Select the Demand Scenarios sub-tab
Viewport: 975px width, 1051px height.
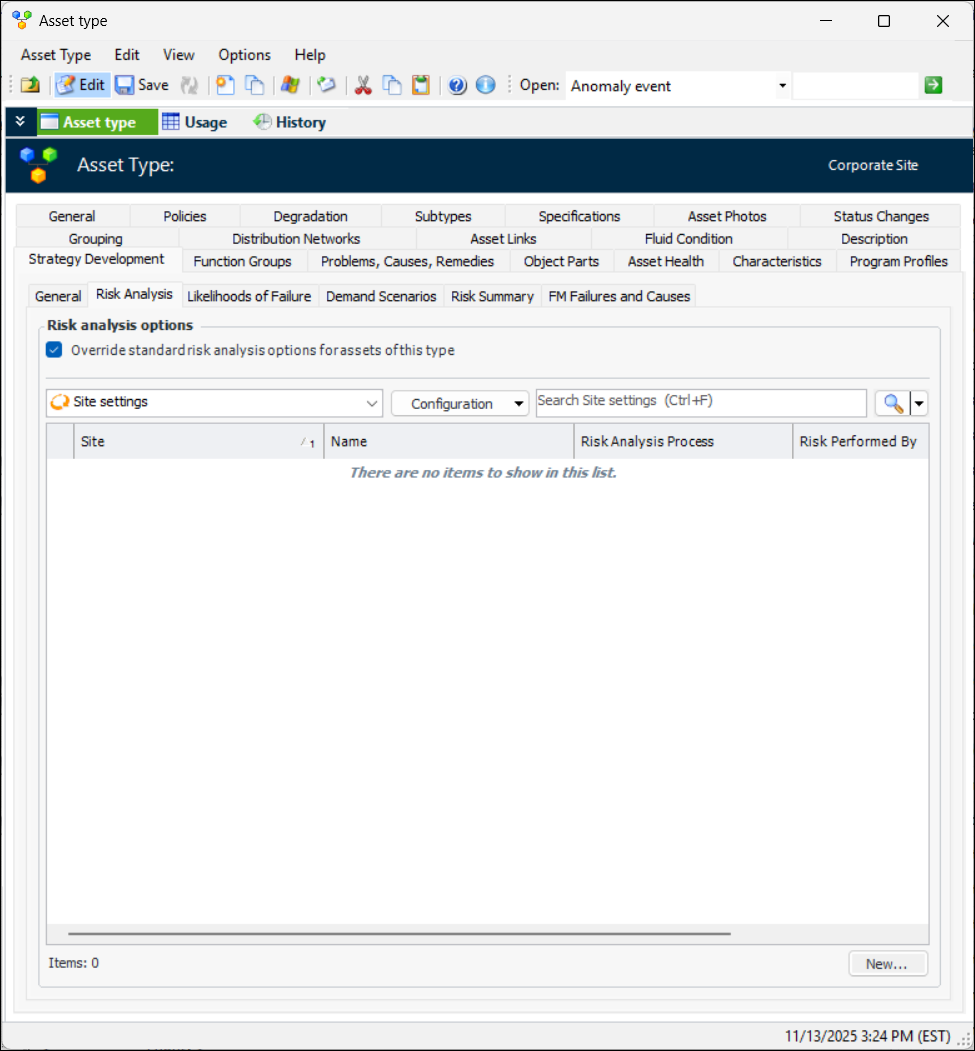coord(381,296)
